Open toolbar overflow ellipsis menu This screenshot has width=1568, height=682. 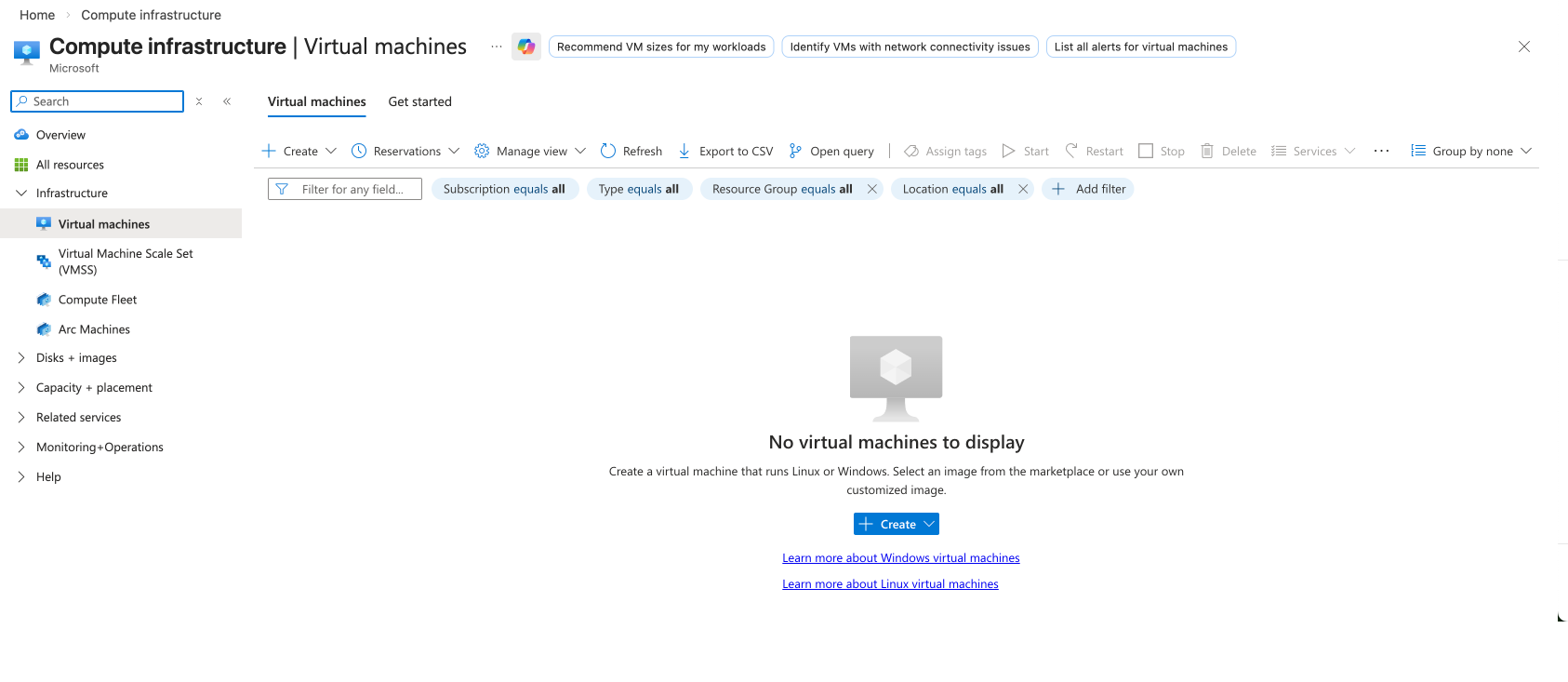[1382, 151]
